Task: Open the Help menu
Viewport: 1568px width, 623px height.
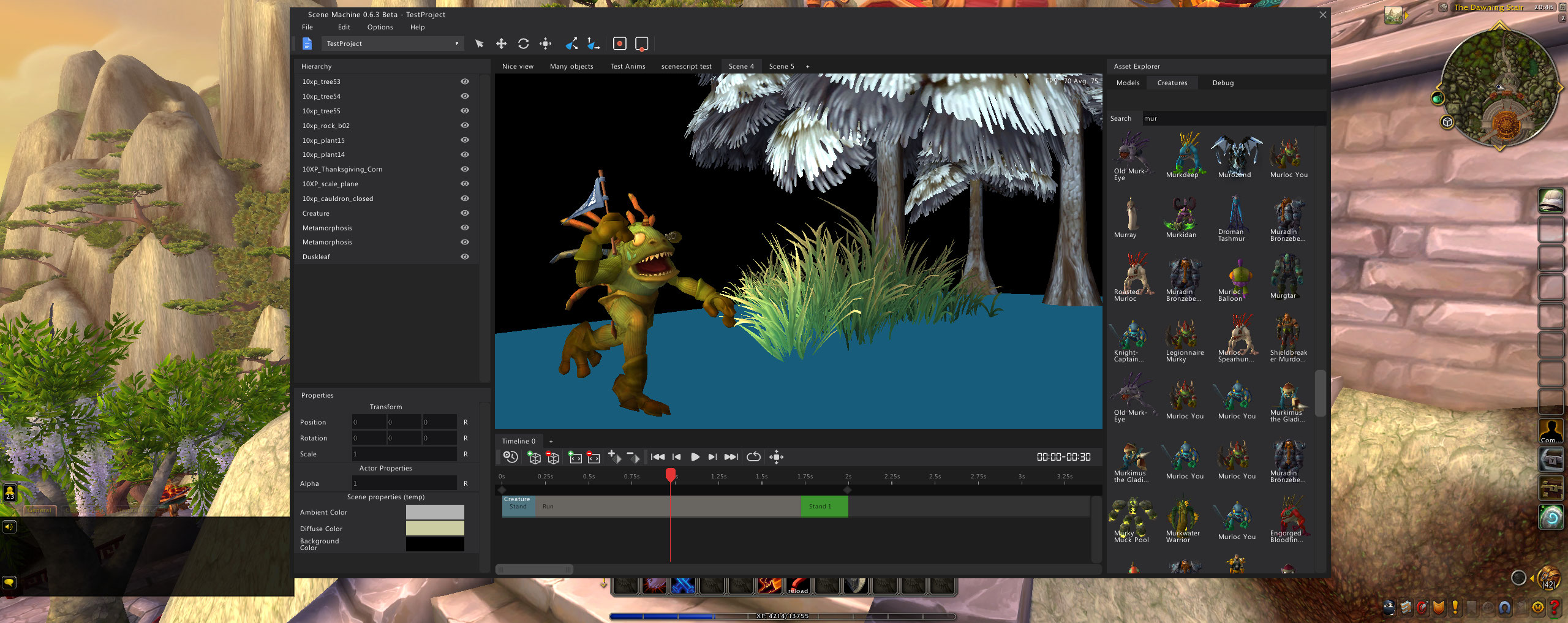Action: pyautogui.click(x=418, y=27)
